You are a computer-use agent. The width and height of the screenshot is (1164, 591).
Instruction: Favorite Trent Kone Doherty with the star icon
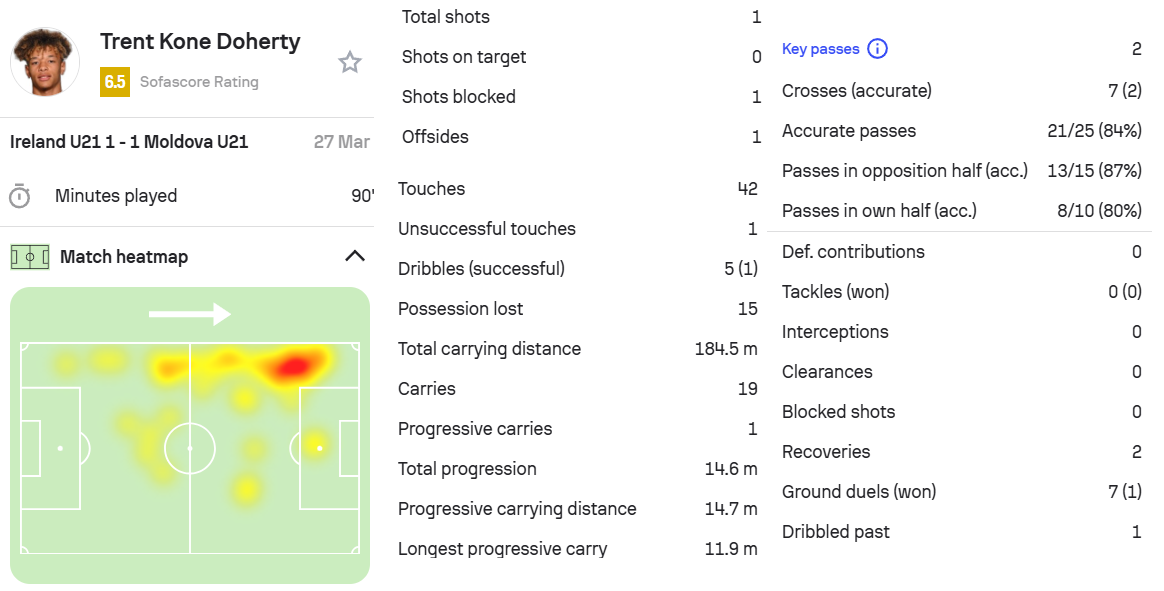[x=349, y=63]
